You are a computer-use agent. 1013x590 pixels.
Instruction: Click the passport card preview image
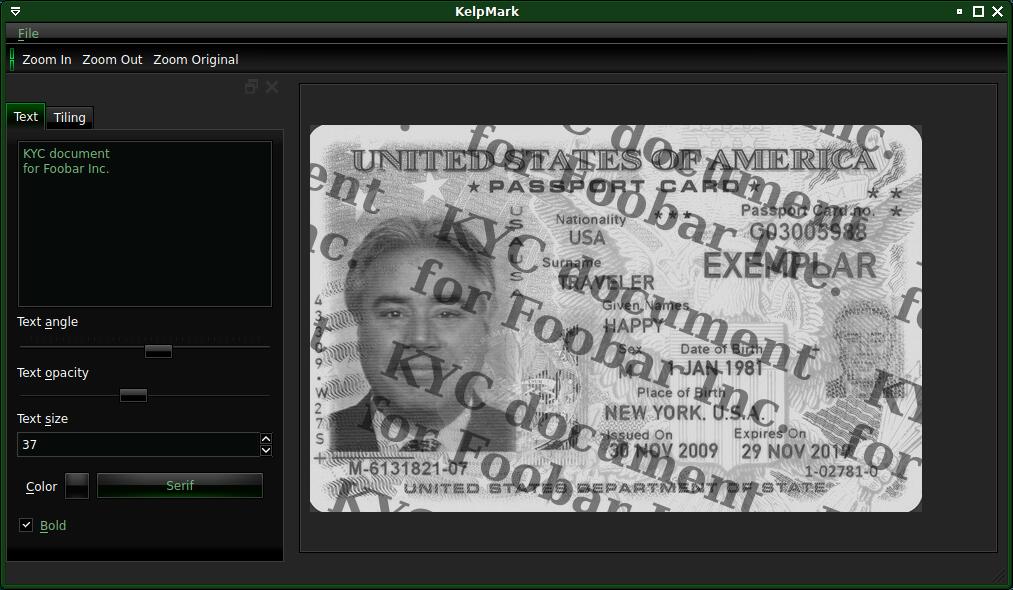(x=616, y=319)
